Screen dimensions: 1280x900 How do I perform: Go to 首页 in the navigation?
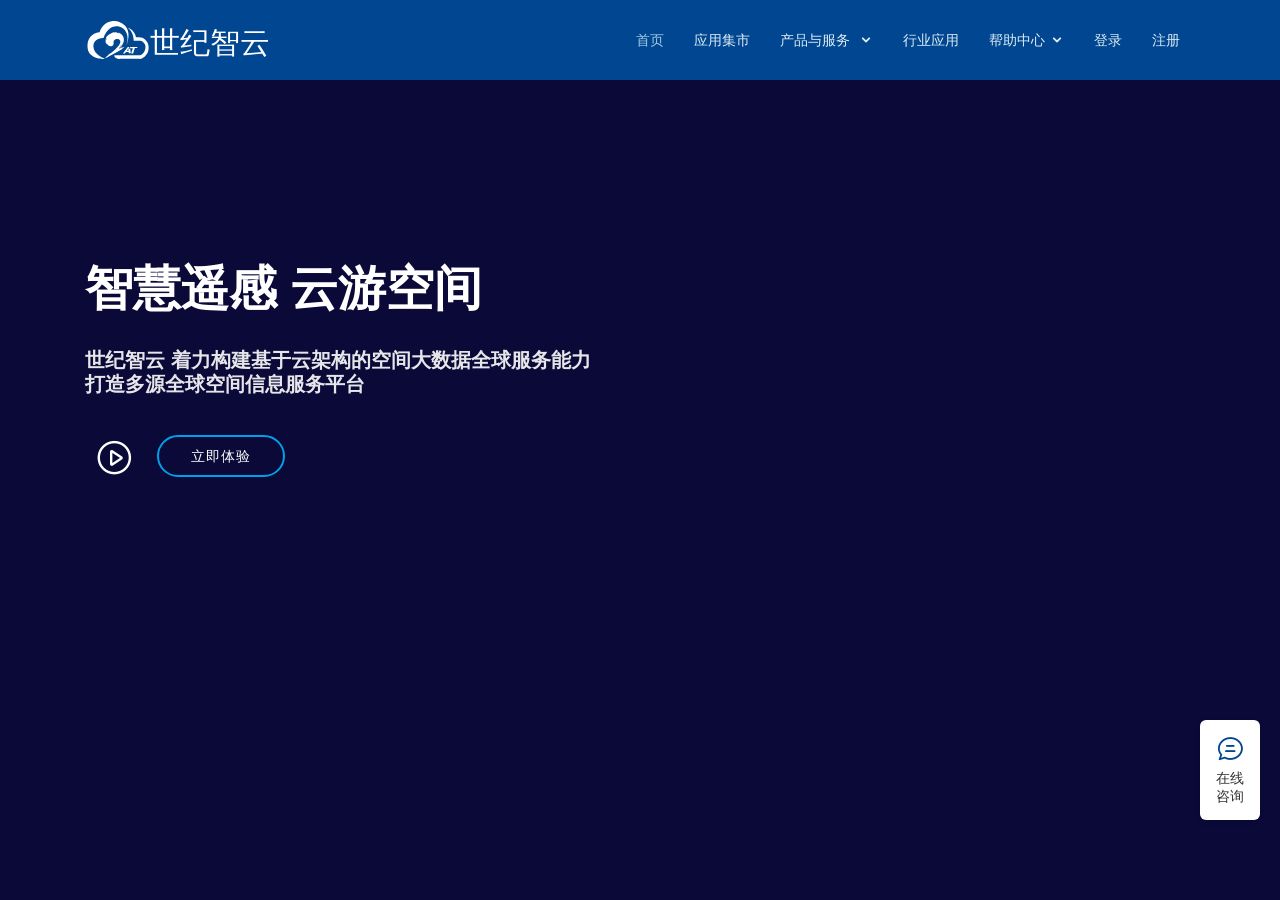650,40
